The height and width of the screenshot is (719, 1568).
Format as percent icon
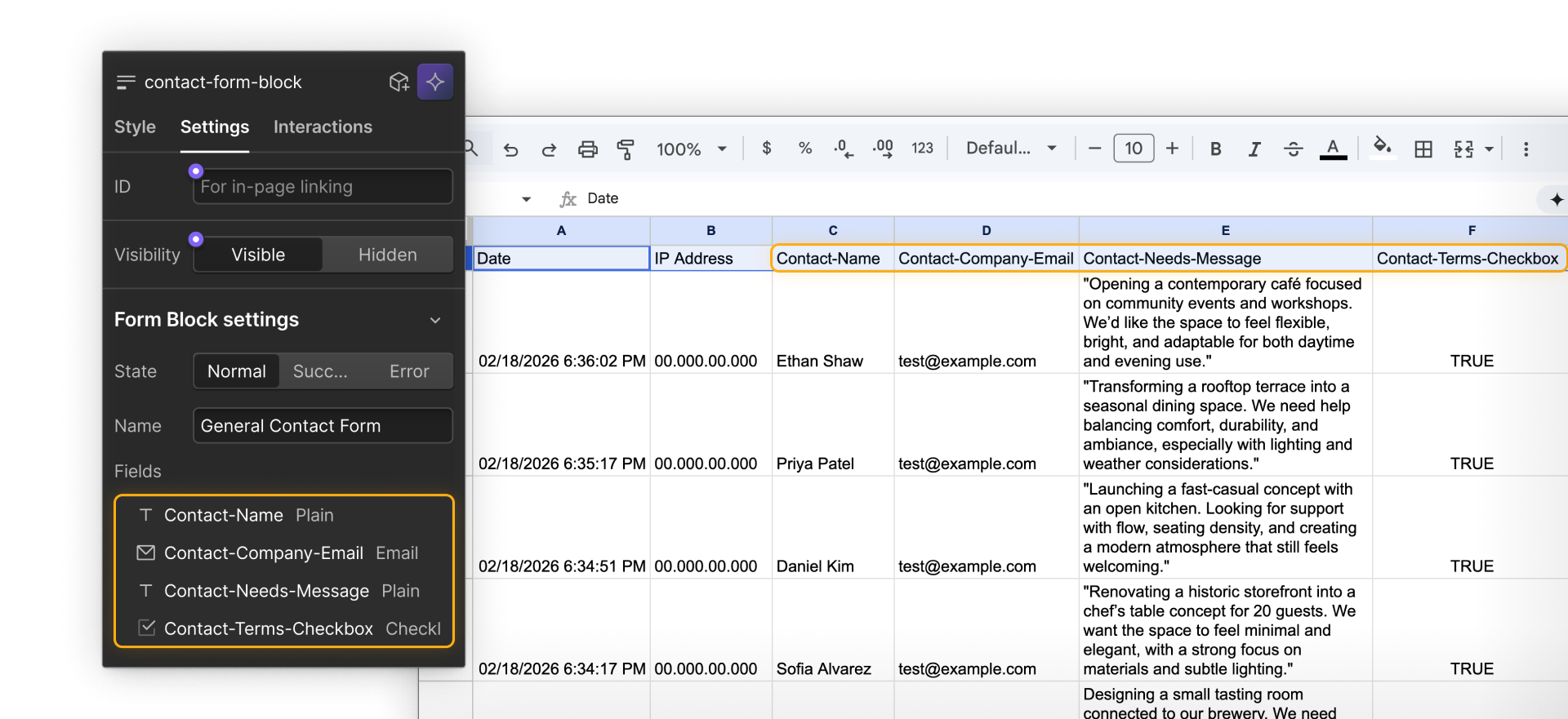(x=805, y=149)
